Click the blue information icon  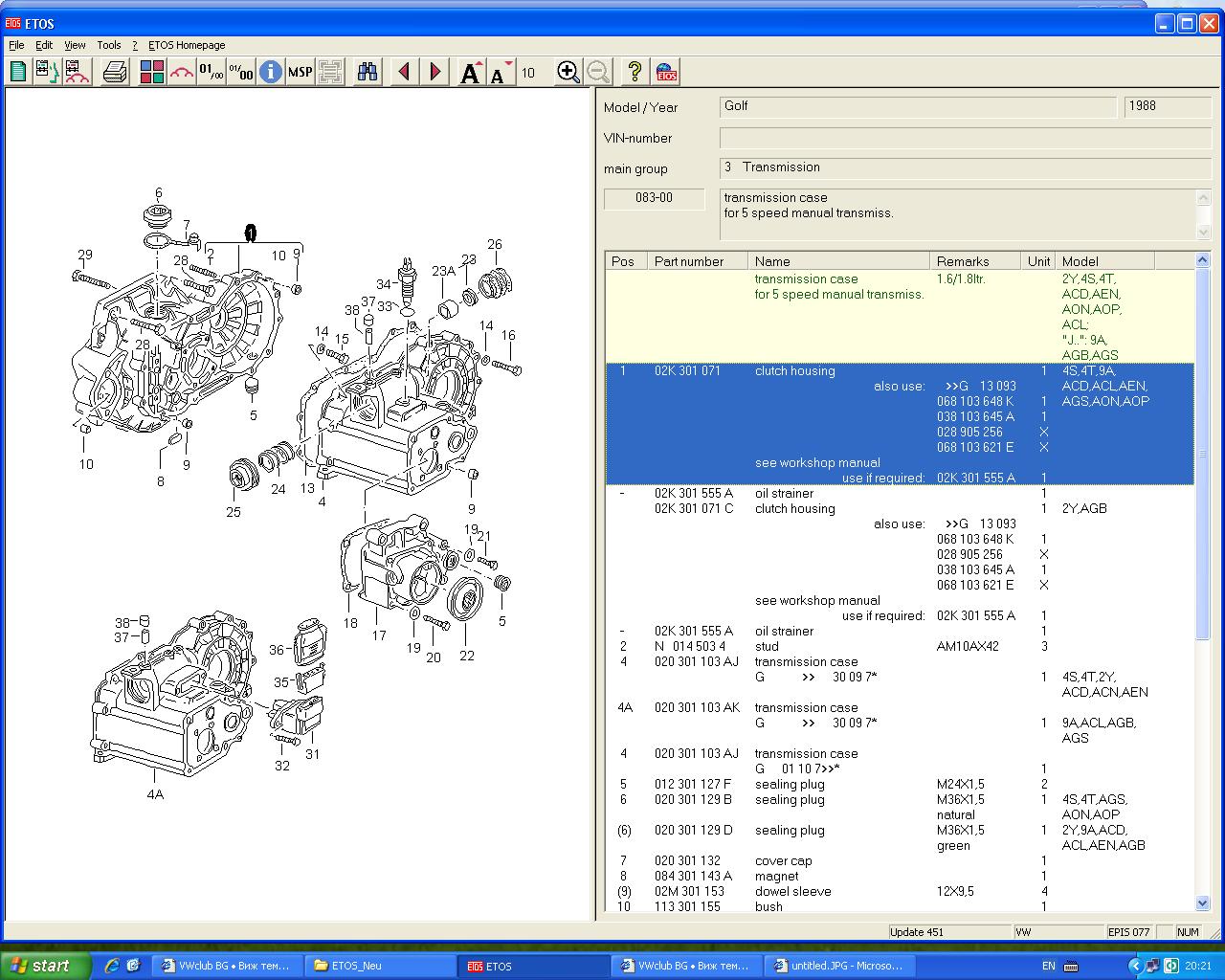point(271,72)
